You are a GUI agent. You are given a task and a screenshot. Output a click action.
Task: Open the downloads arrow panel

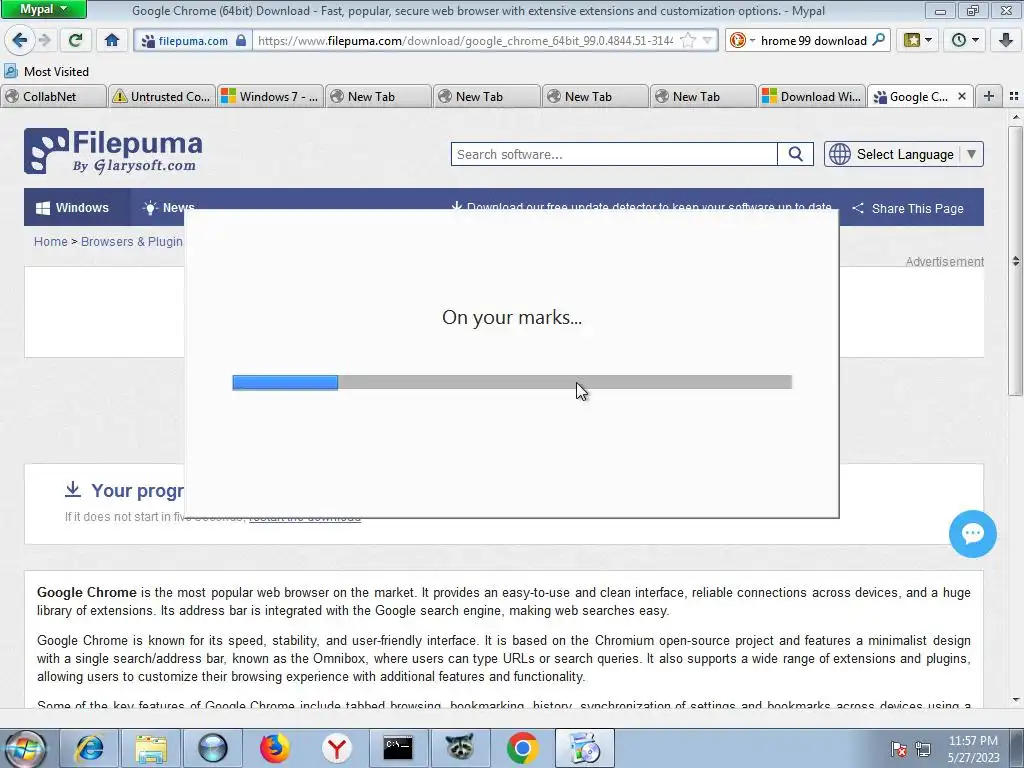pos(1006,40)
